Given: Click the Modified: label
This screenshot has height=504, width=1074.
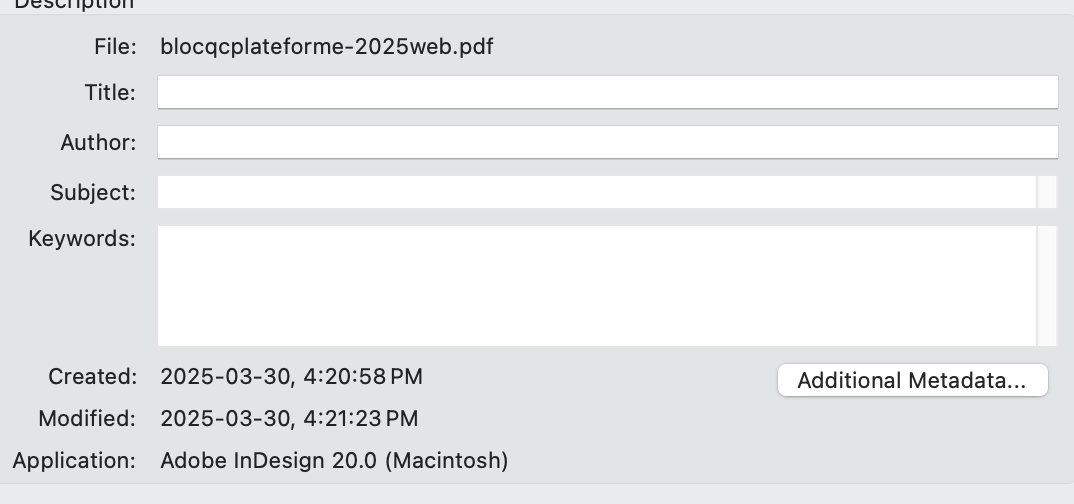Looking at the screenshot, I should 87,418.
